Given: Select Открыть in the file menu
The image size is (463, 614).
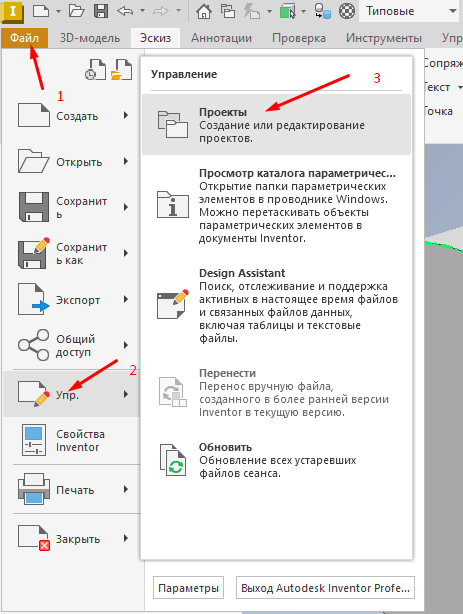Looking at the screenshot, I should click(x=71, y=161).
